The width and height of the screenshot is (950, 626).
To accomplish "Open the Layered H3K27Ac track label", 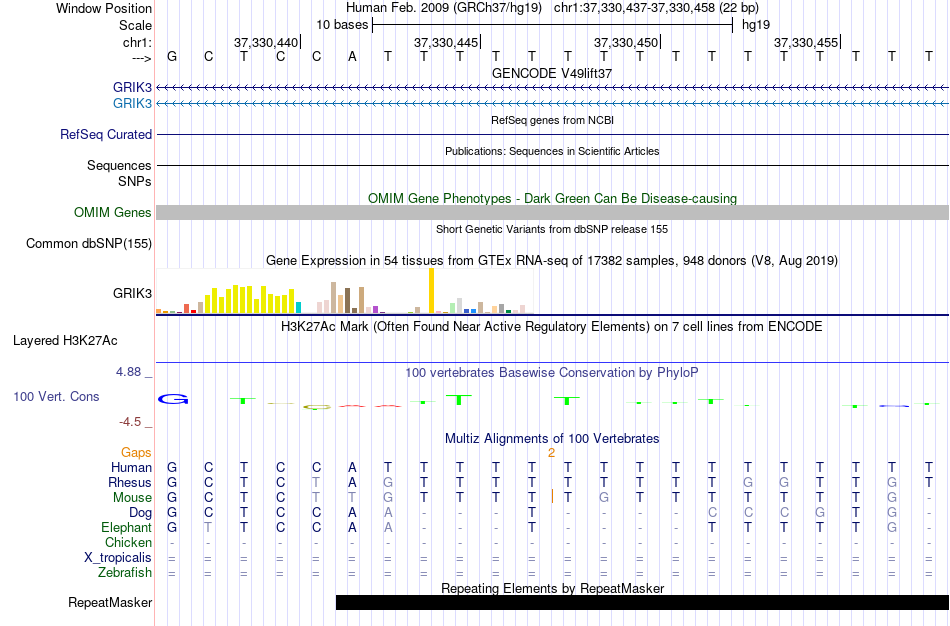I will point(65,341).
